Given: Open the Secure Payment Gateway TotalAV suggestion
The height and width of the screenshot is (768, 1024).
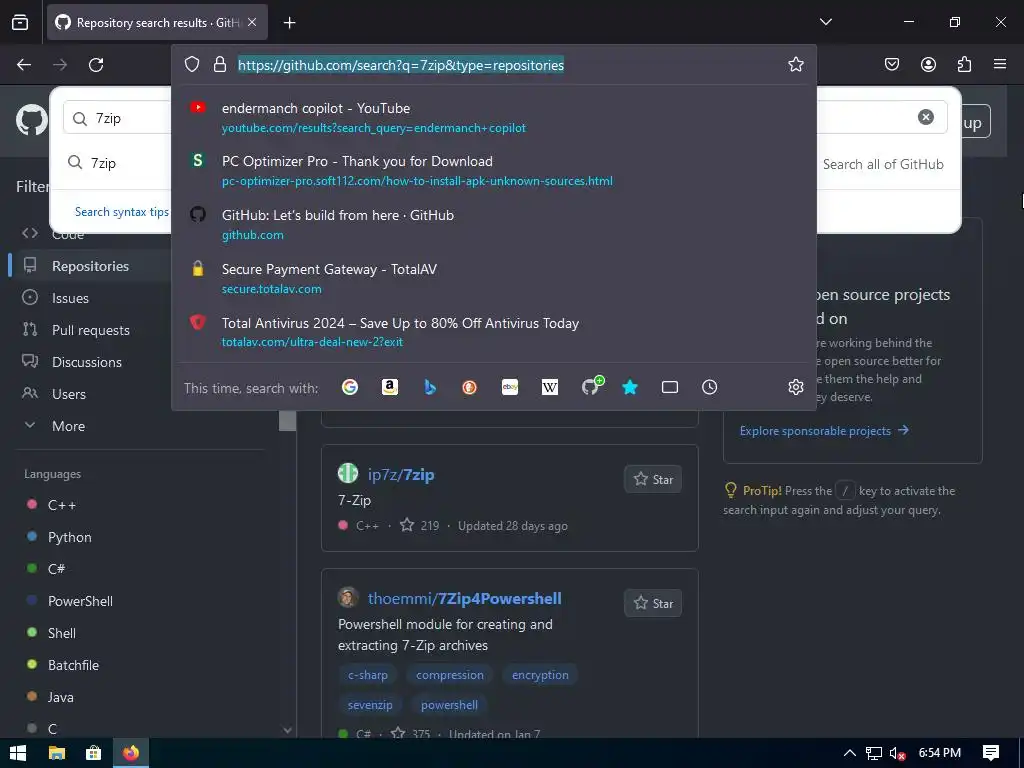Looking at the screenshot, I should pyautogui.click(x=494, y=278).
